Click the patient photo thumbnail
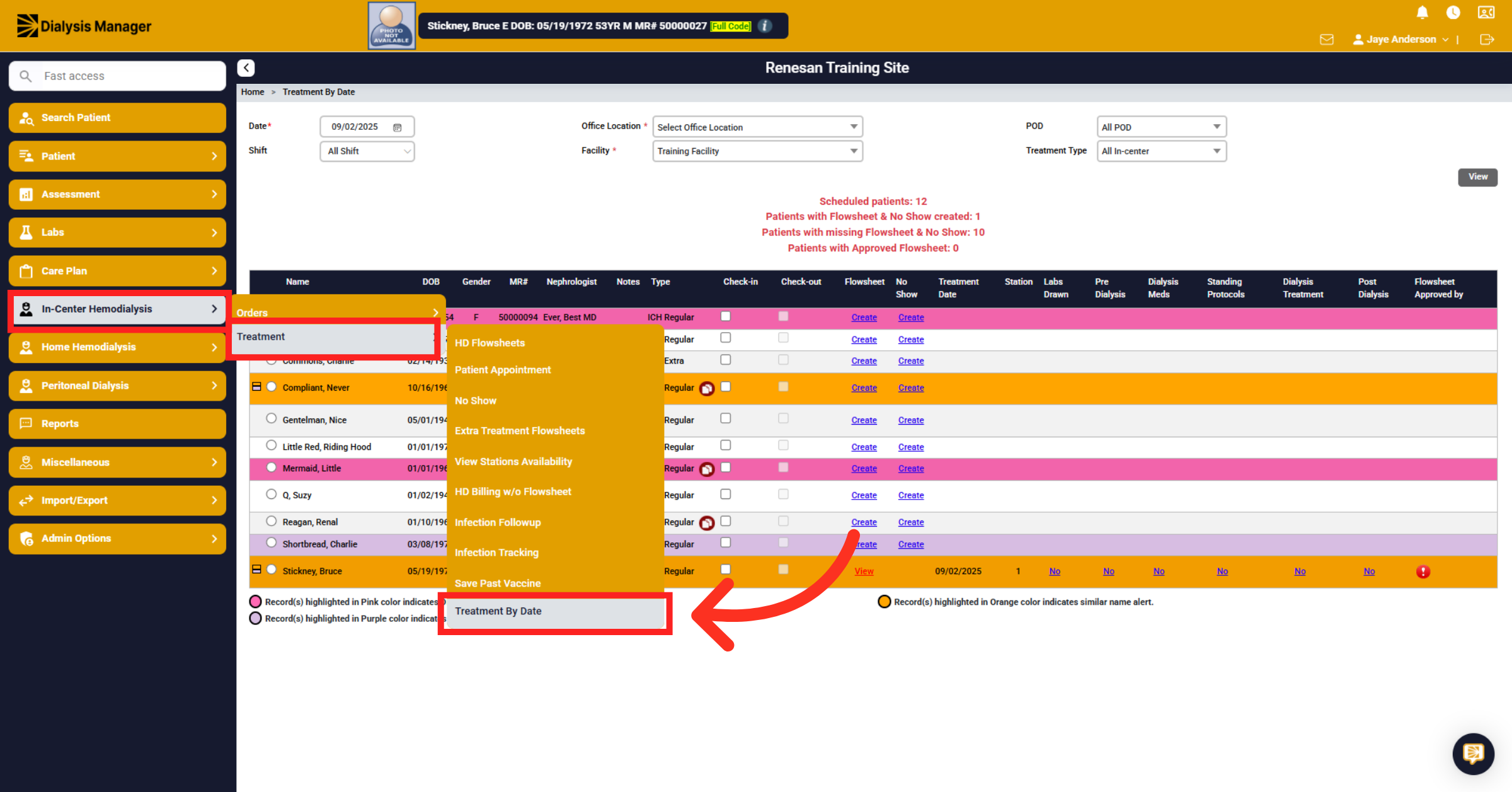Image resolution: width=1512 pixels, height=792 pixels. 391,26
